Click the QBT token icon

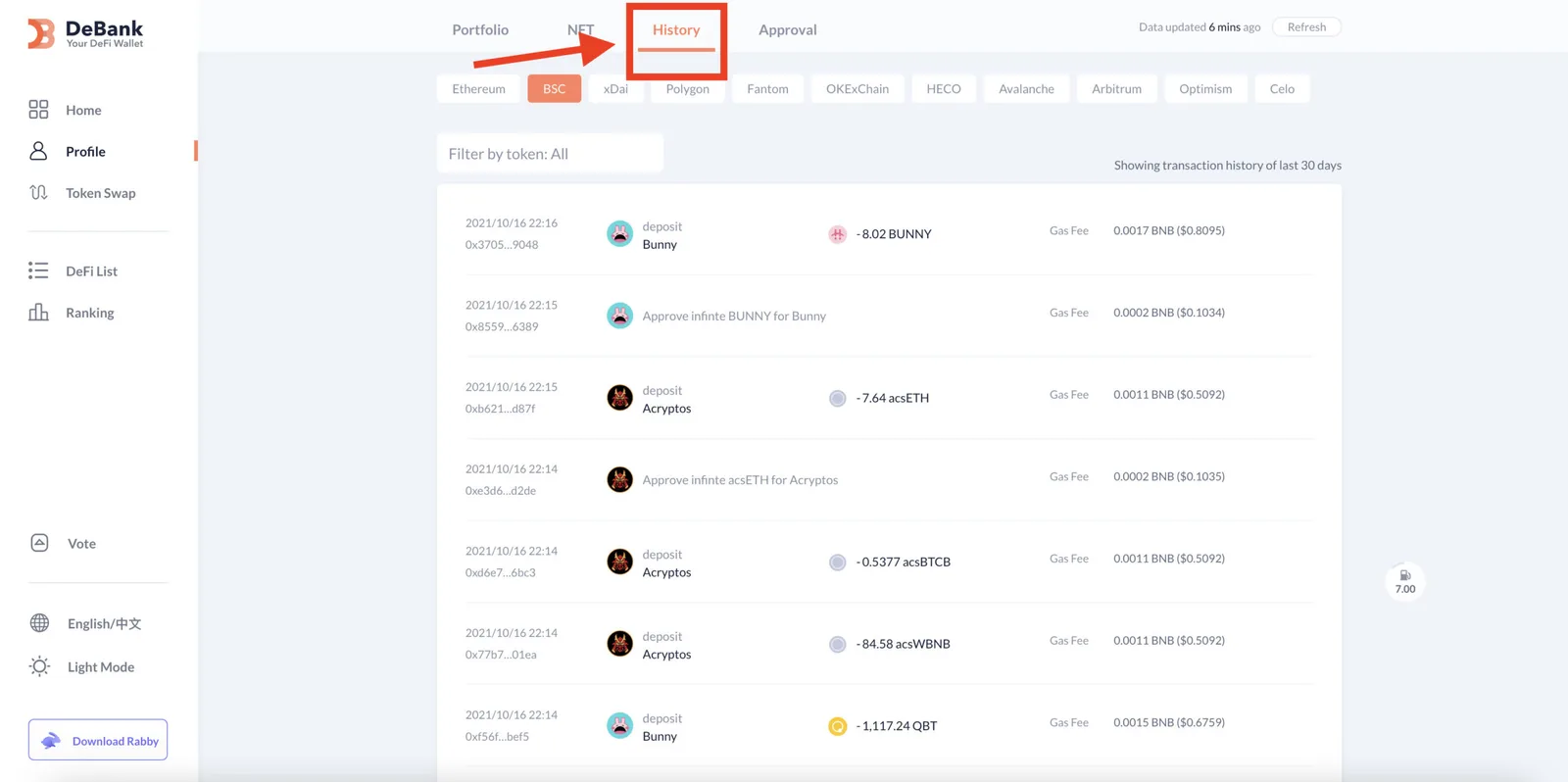click(x=837, y=726)
